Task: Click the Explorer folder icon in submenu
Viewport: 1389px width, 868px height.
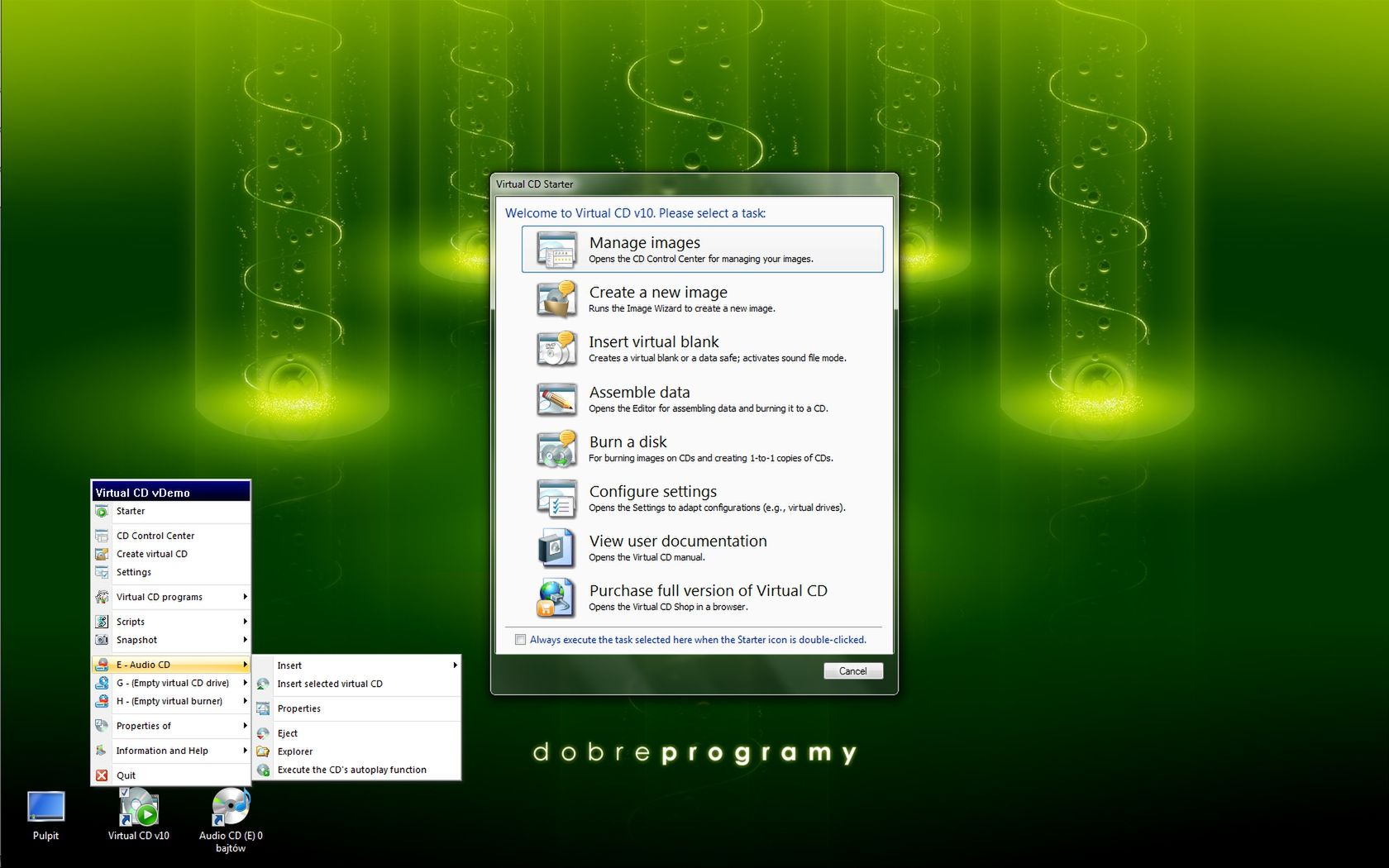Action: tap(263, 751)
